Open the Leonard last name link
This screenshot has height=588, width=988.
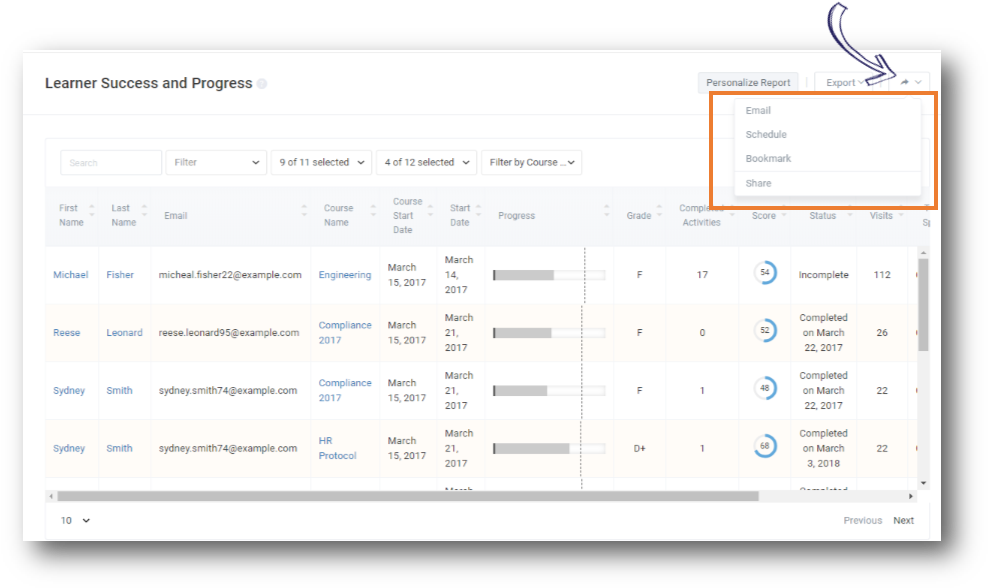pos(124,333)
